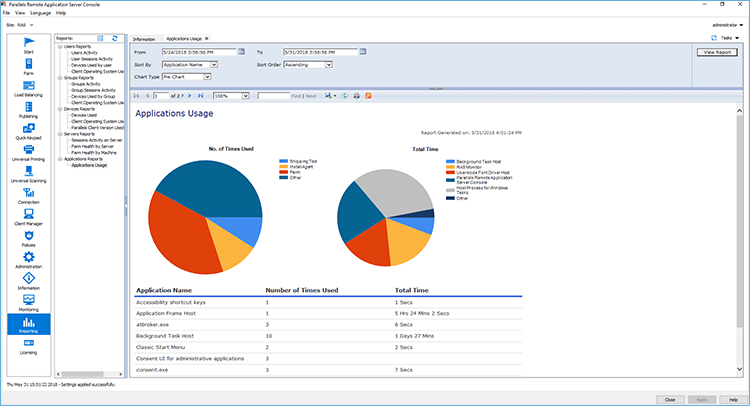The width and height of the screenshot is (750, 406).
Task: Select the Reporting category
Action: point(29,324)
